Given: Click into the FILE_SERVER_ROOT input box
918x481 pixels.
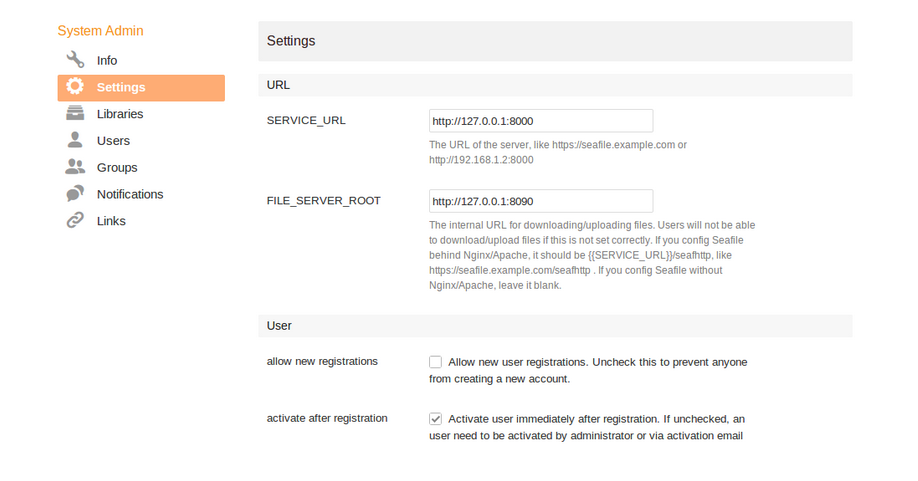Looking at the screenshot, I should pos(540,201).
